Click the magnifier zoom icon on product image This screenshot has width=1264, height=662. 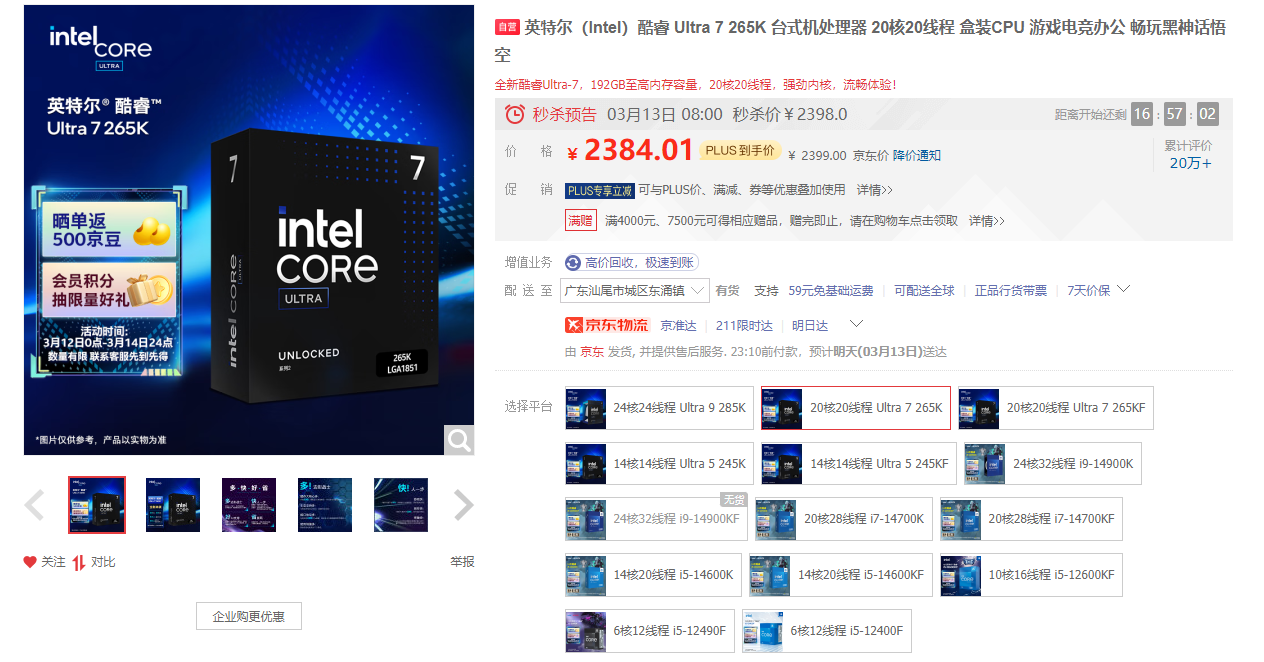(459, 440)
